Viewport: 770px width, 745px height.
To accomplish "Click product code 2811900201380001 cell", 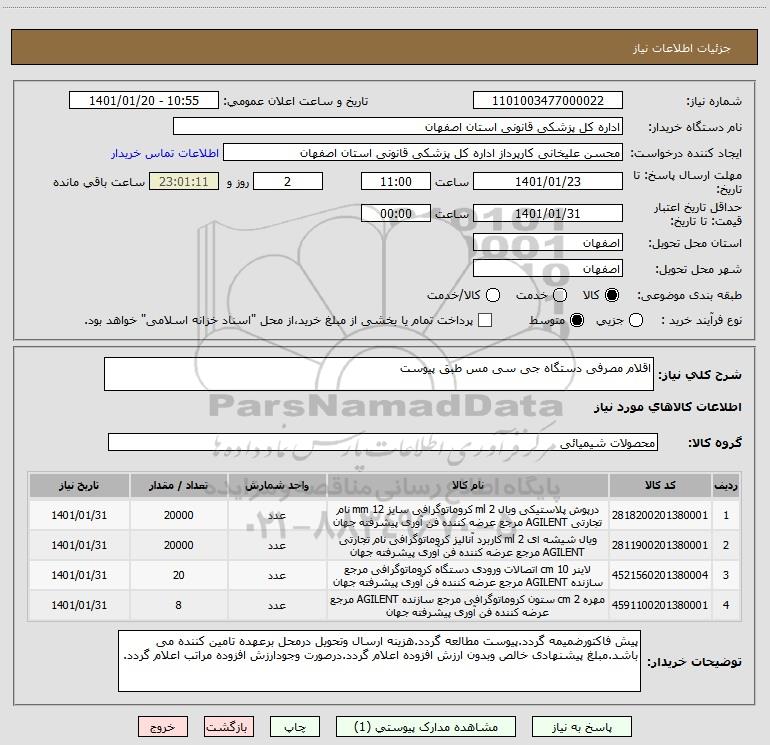I will click(x=660, y=545).
